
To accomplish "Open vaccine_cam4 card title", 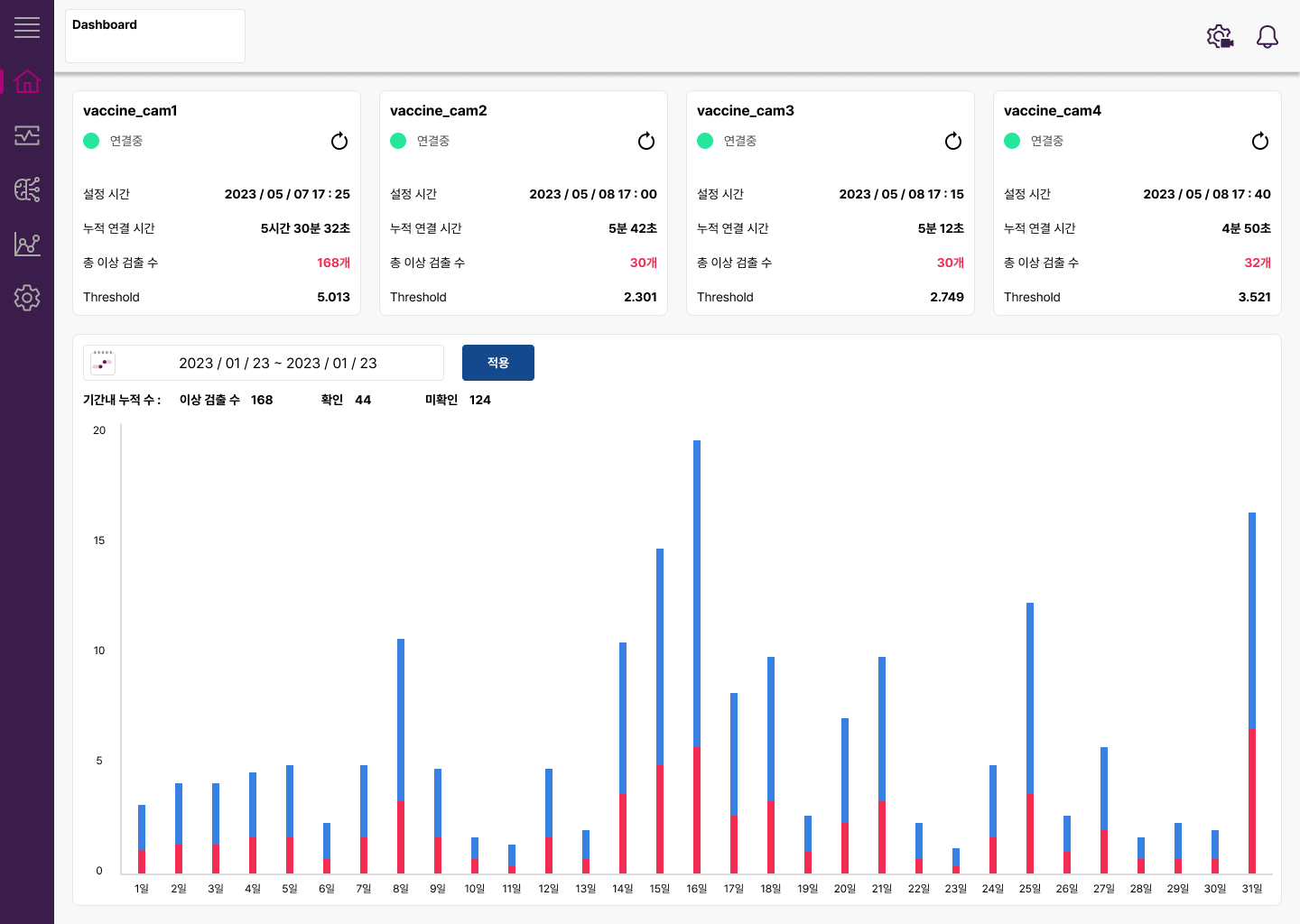I will (1052, 110).
